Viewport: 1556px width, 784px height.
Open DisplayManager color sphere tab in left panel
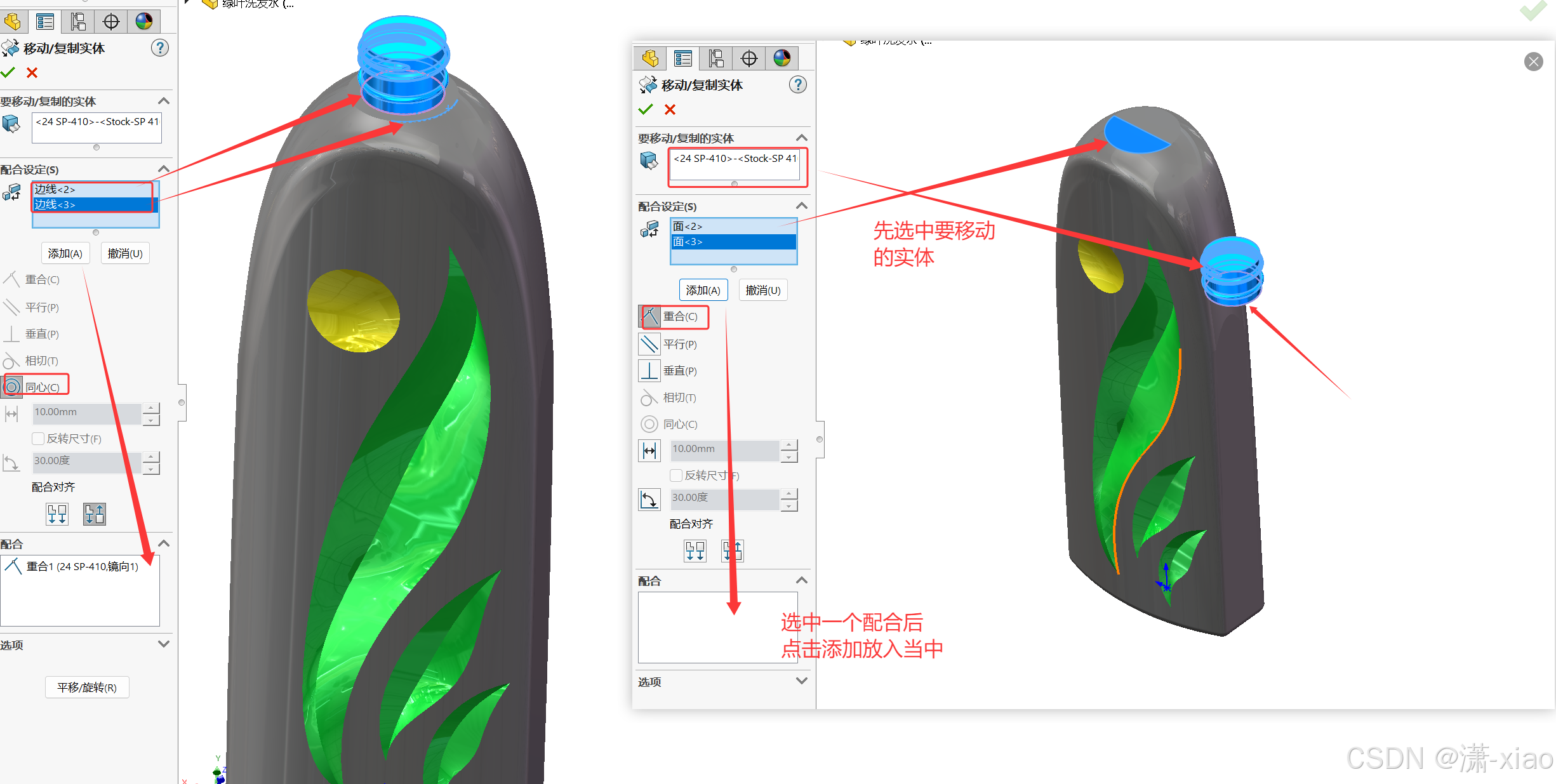point(144,22)
